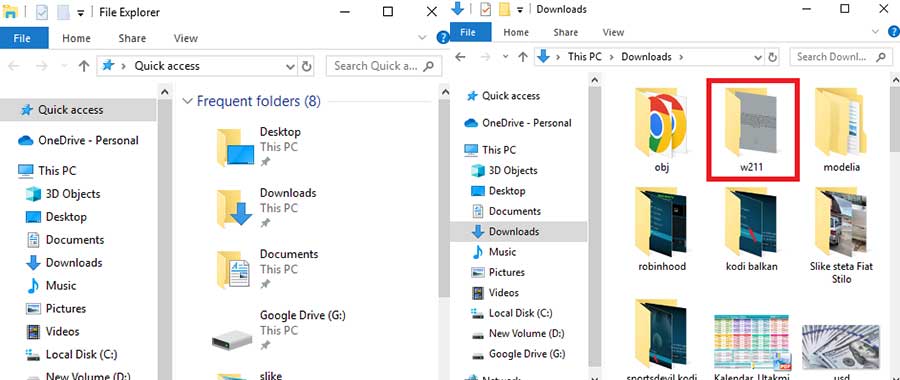The height and width of the screenshot is (380, 900).
Task: Select OneDrive - Personal in File Explorer sidebar
Action: tap(78, 140)
